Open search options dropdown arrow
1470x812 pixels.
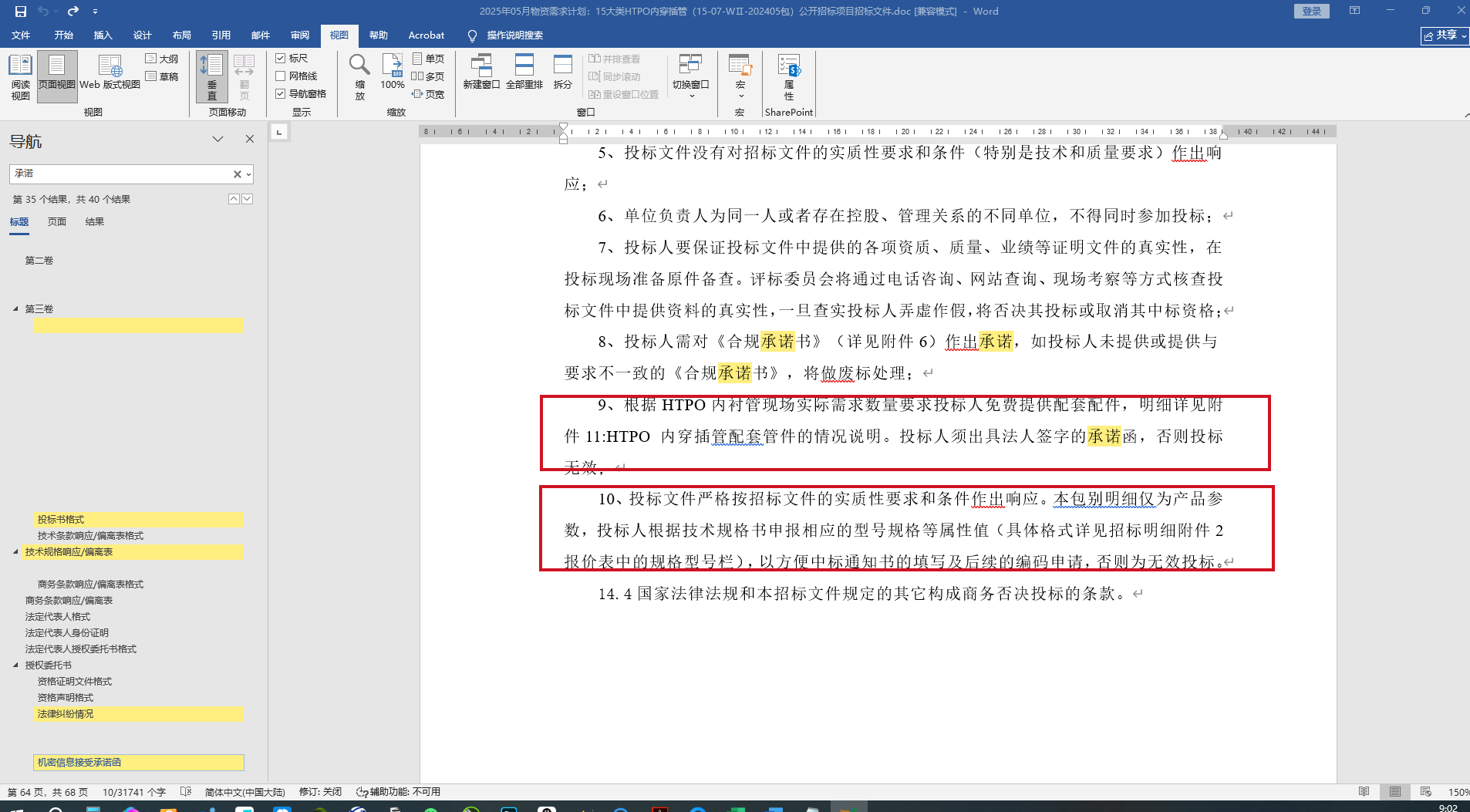pos(248,174)
